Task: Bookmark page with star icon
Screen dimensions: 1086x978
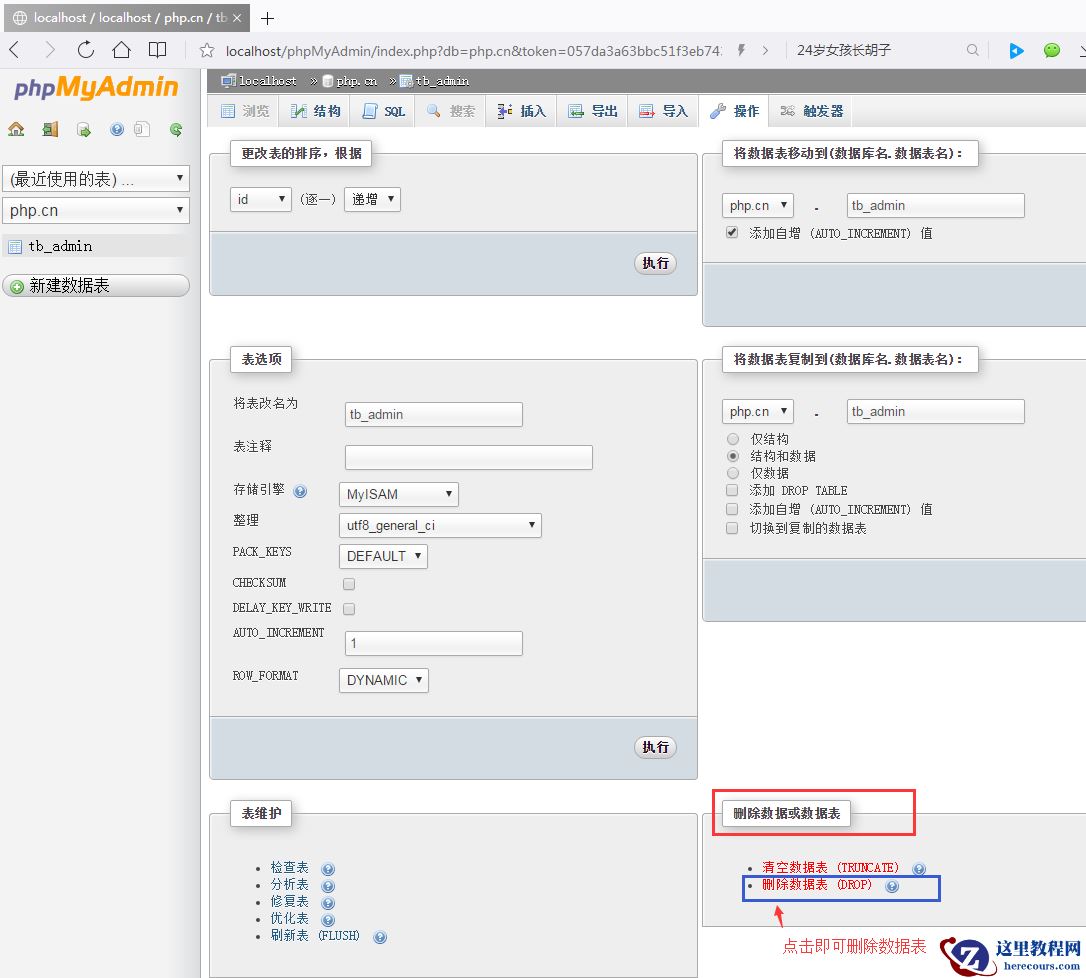Action: click(x=206, y=51)
